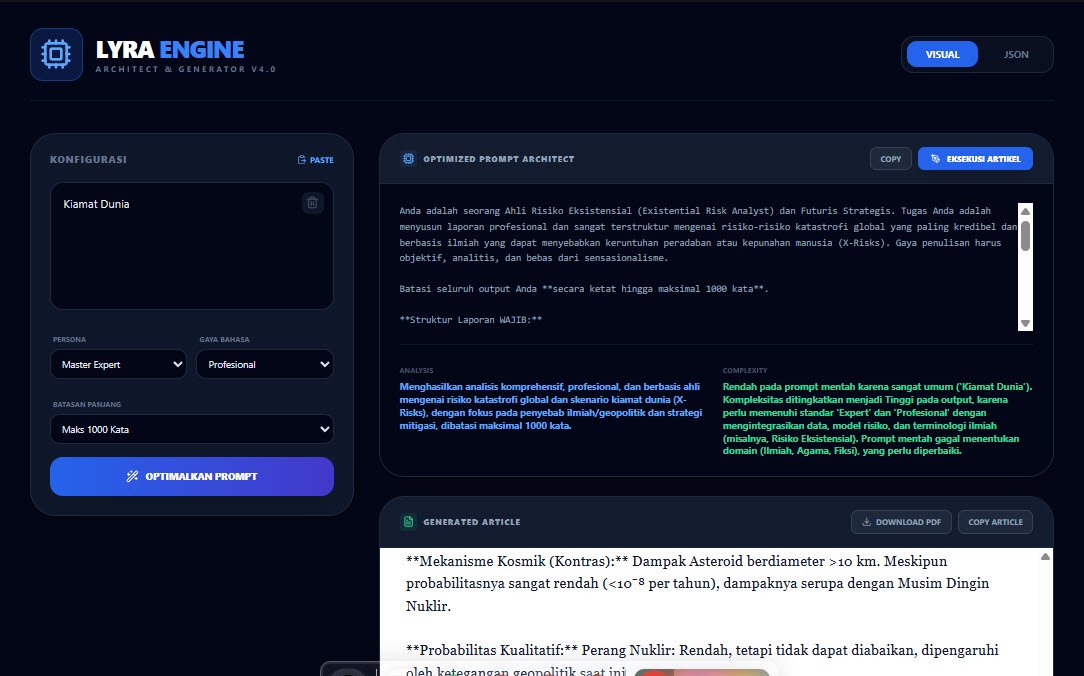
Task: Click the prompt box scrollbar thumb
Action: [1025, 236]
